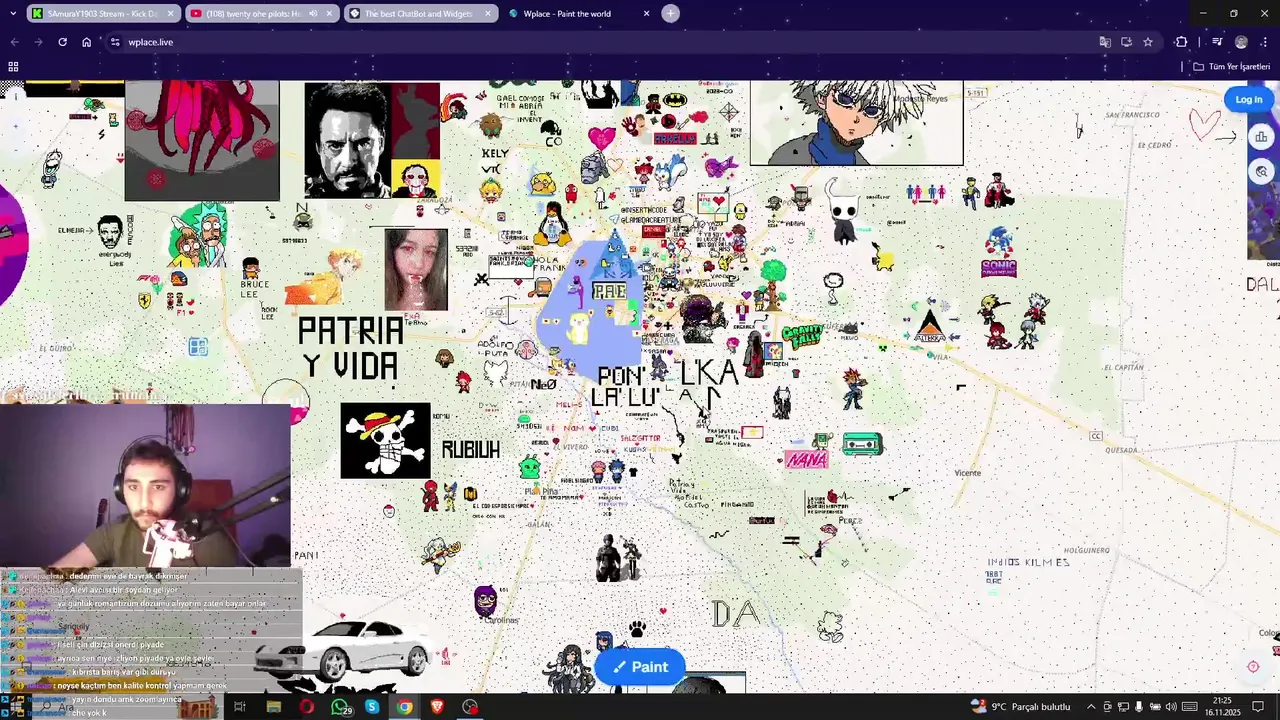Open the Tüm Yer İşaretleri bookmarks folder

tap(1232, 67)
